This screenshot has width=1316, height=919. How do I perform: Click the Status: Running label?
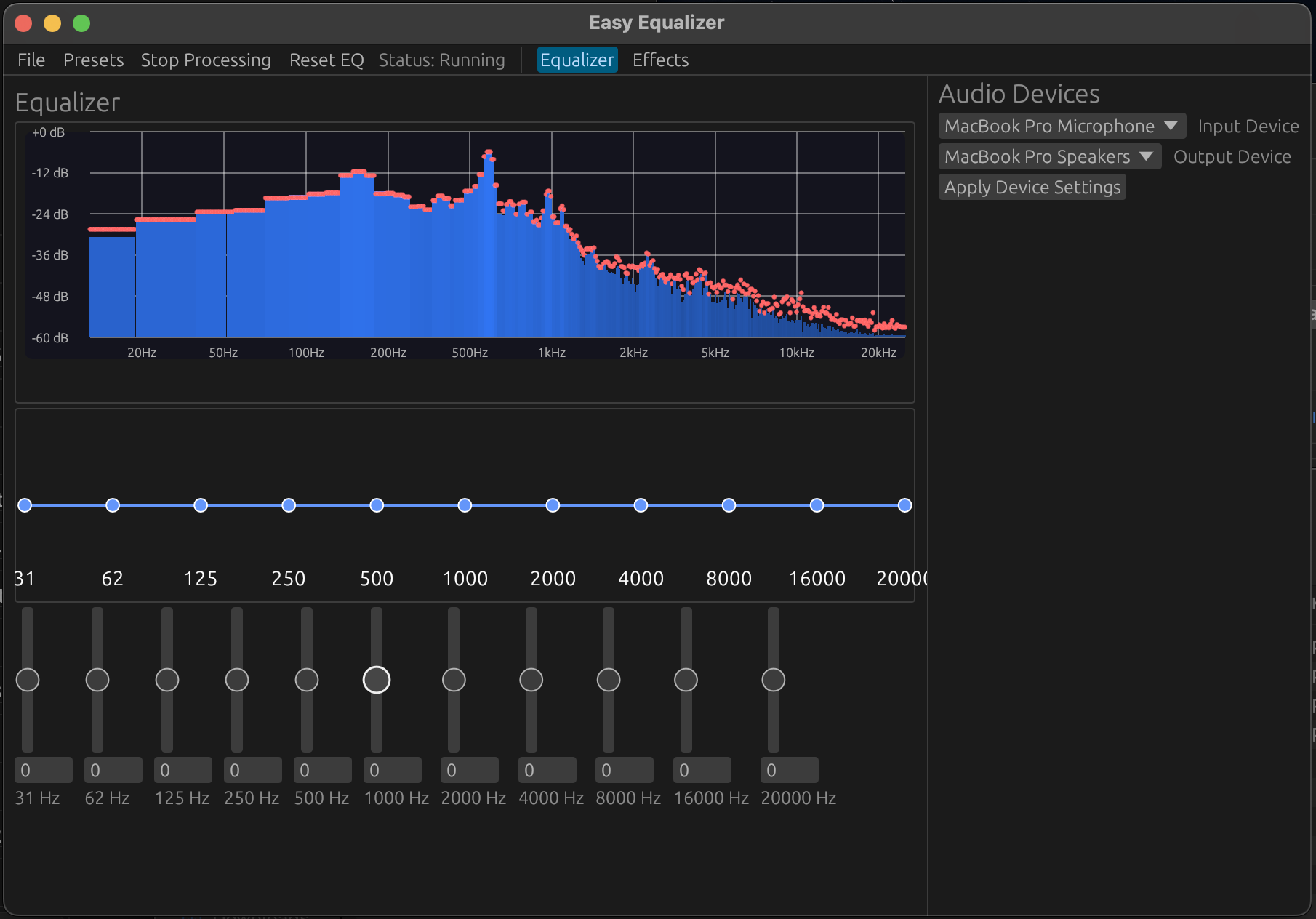click(x=441, y=60)
